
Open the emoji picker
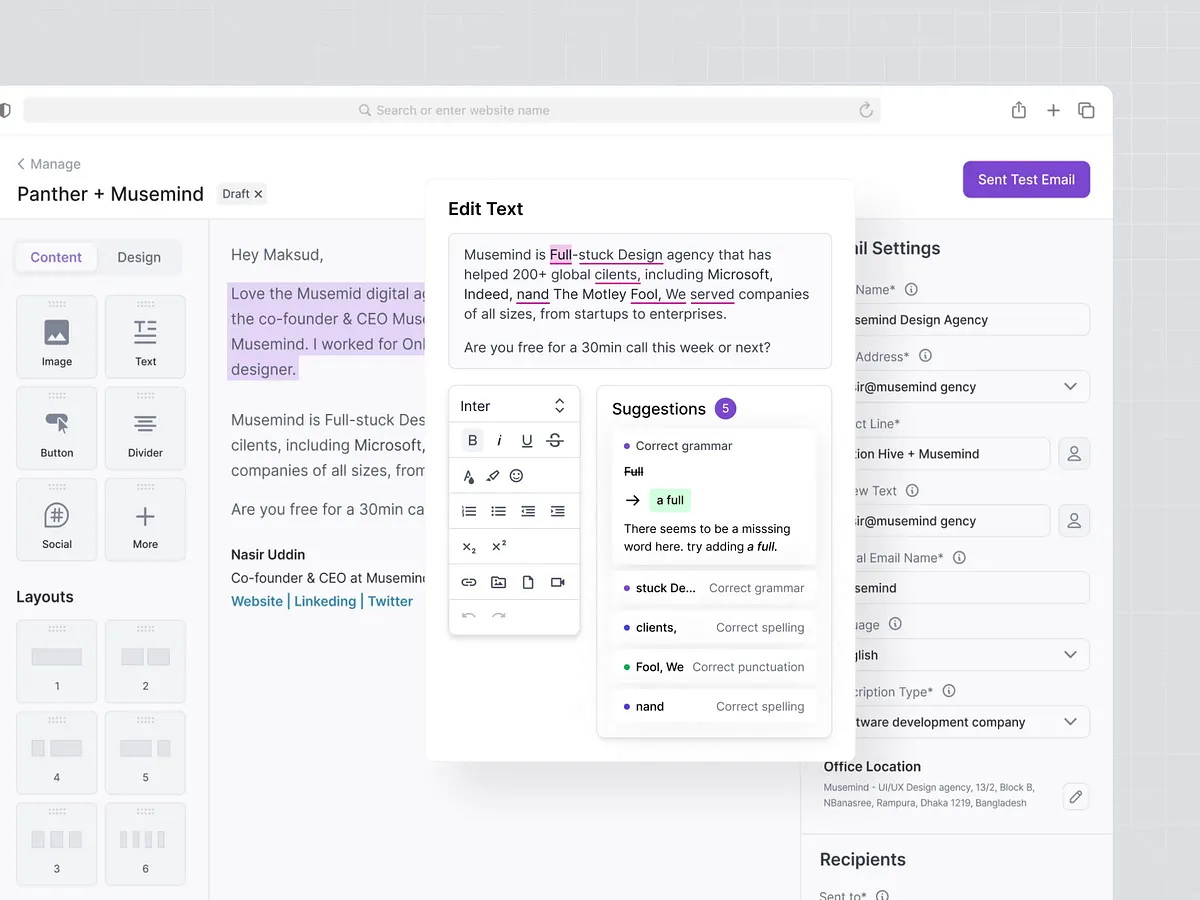[x=516, y=476]
